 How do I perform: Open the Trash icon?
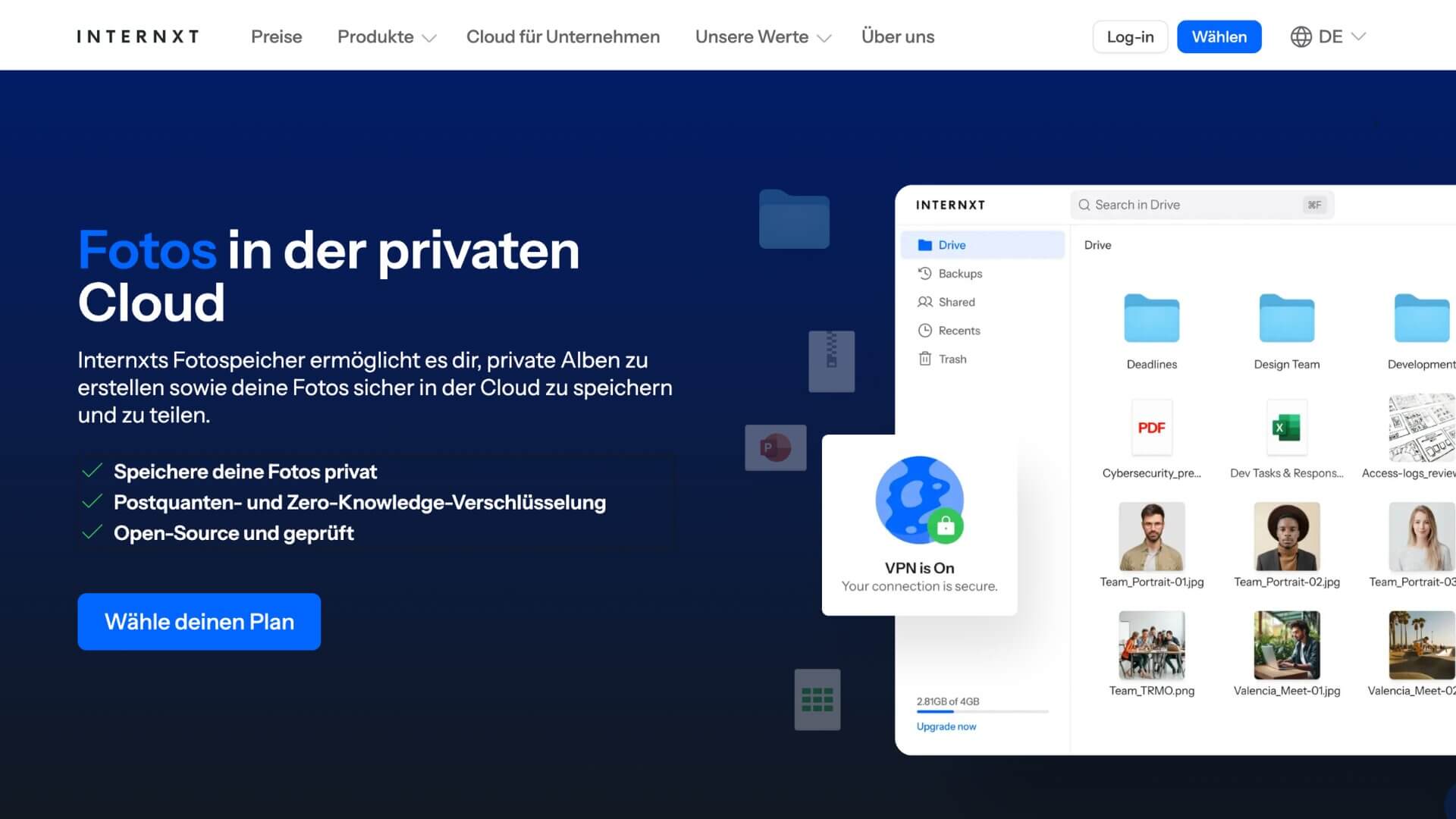click(925, 358)
